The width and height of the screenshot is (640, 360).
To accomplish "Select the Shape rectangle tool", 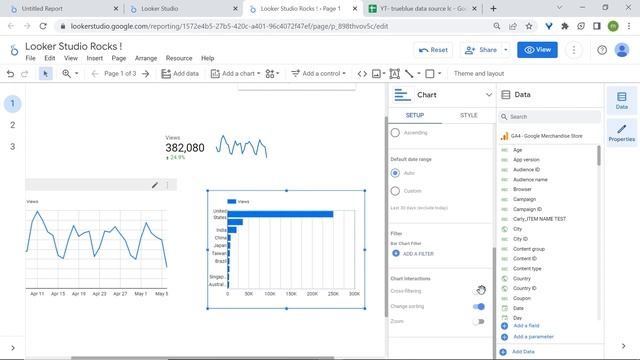I will coord(430,74).
